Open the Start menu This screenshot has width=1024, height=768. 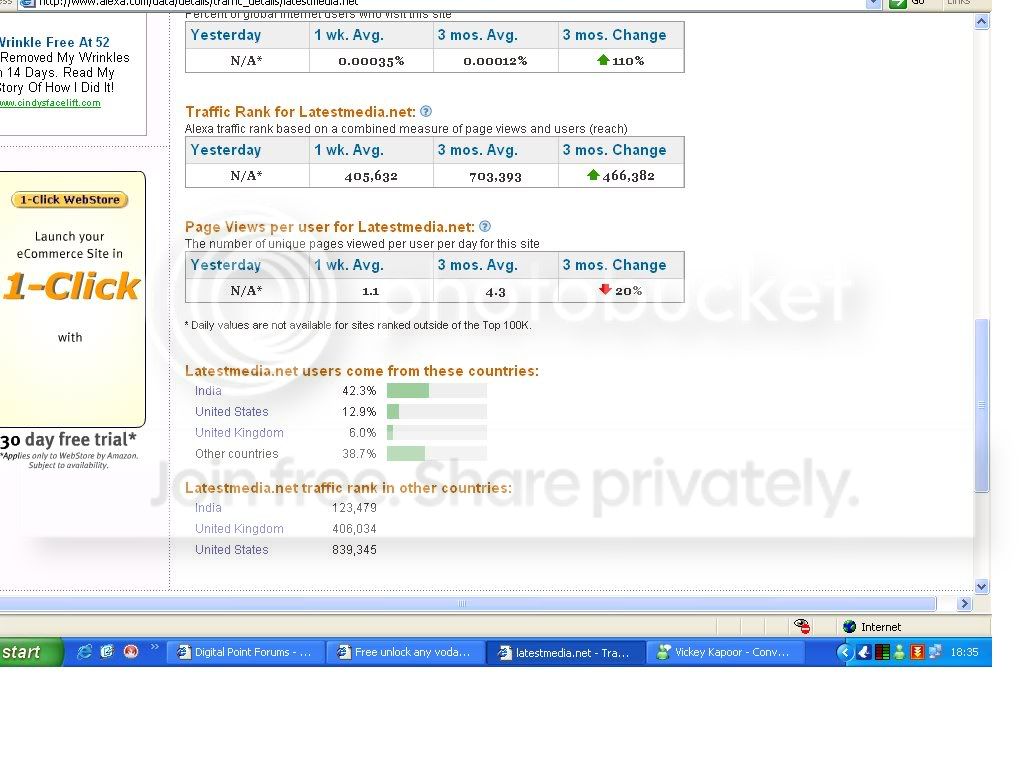click(31, 652)
